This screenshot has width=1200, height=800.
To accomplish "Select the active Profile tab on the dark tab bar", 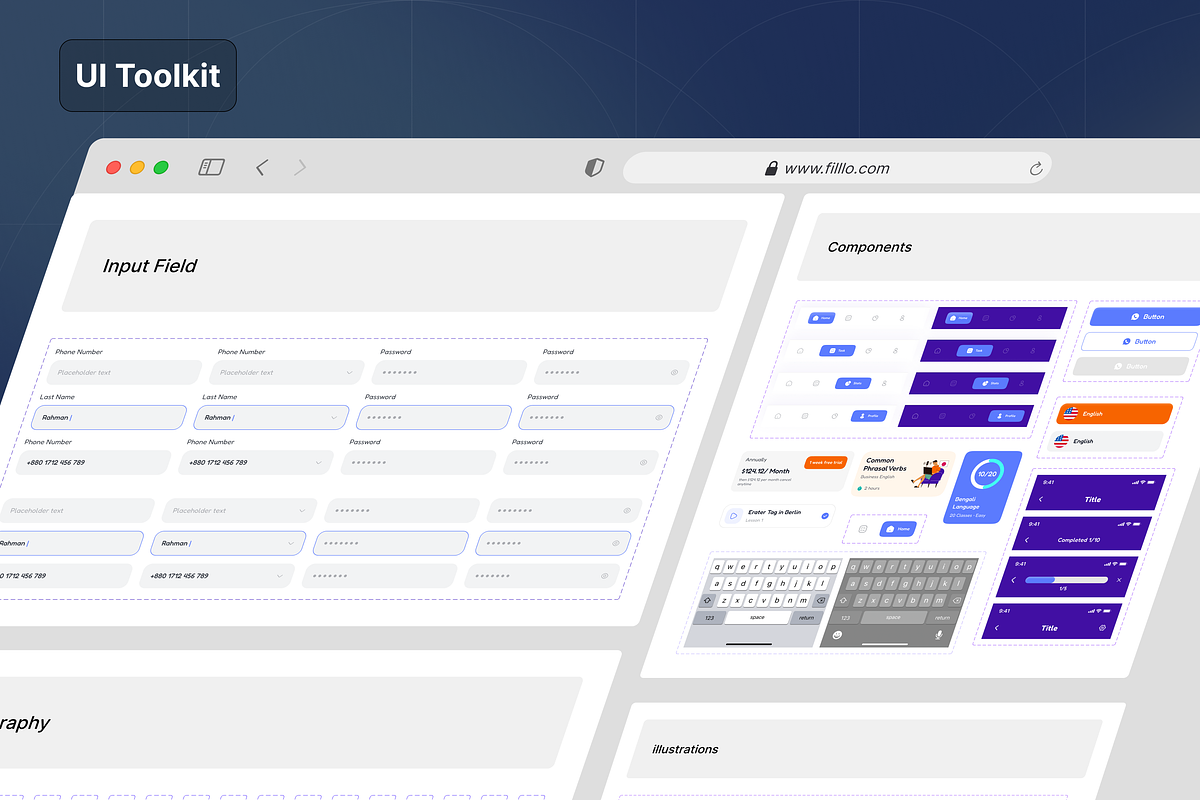I will (x=1006, y=415).
